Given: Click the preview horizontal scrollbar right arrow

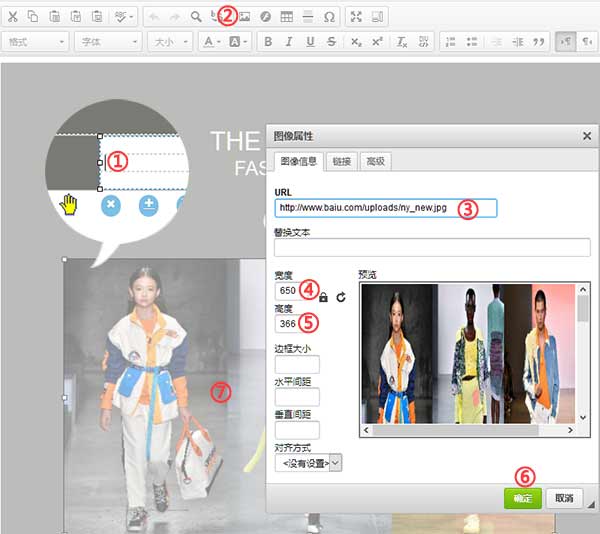Looking at the screenshot, I should click(x=570, y=430).
